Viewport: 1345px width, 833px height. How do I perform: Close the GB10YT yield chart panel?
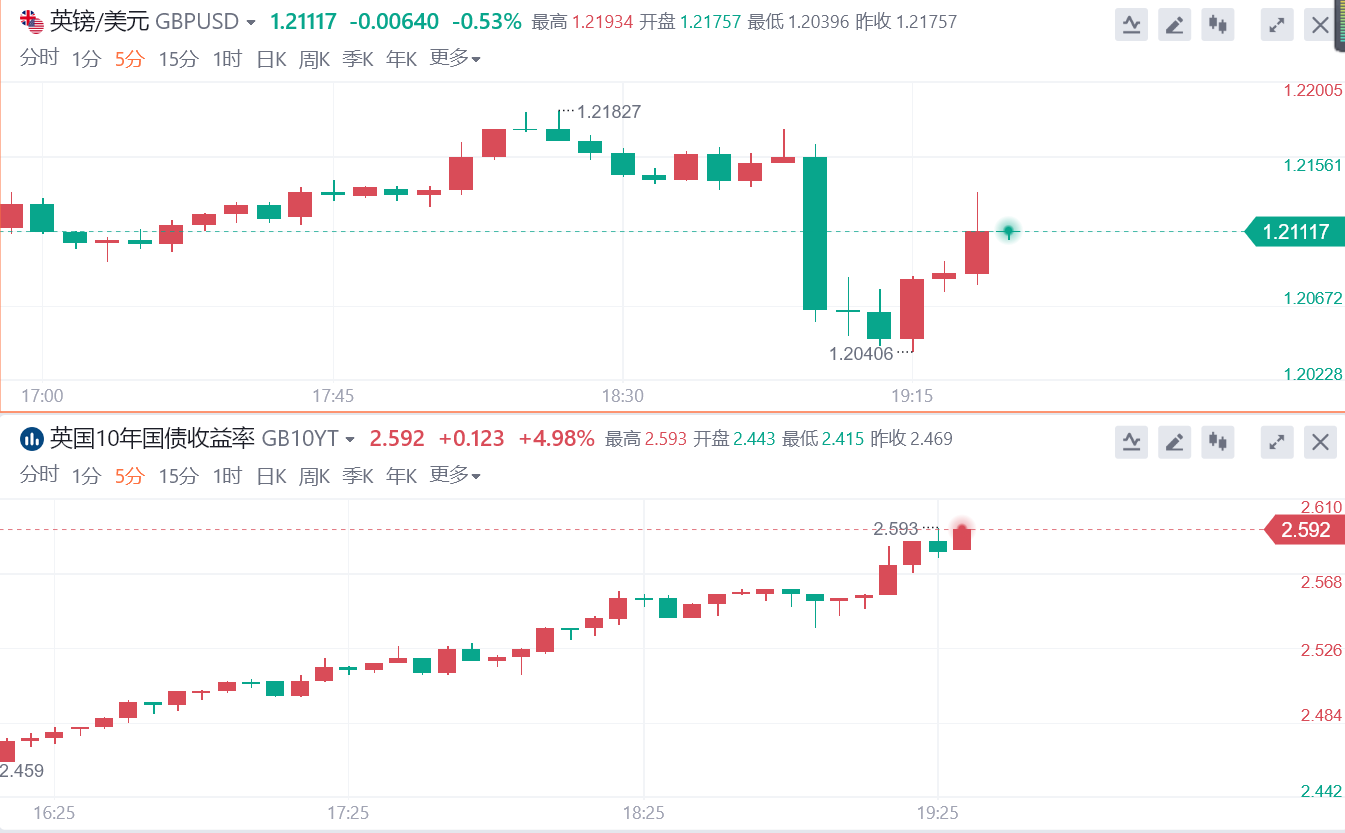pos(1320,441)
